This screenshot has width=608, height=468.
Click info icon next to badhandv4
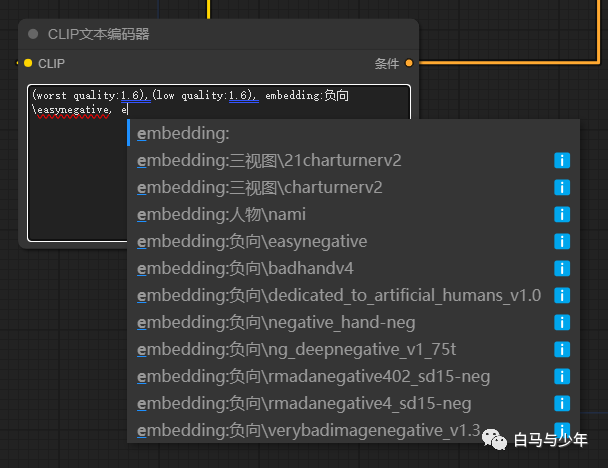click(x=562, y=268)
